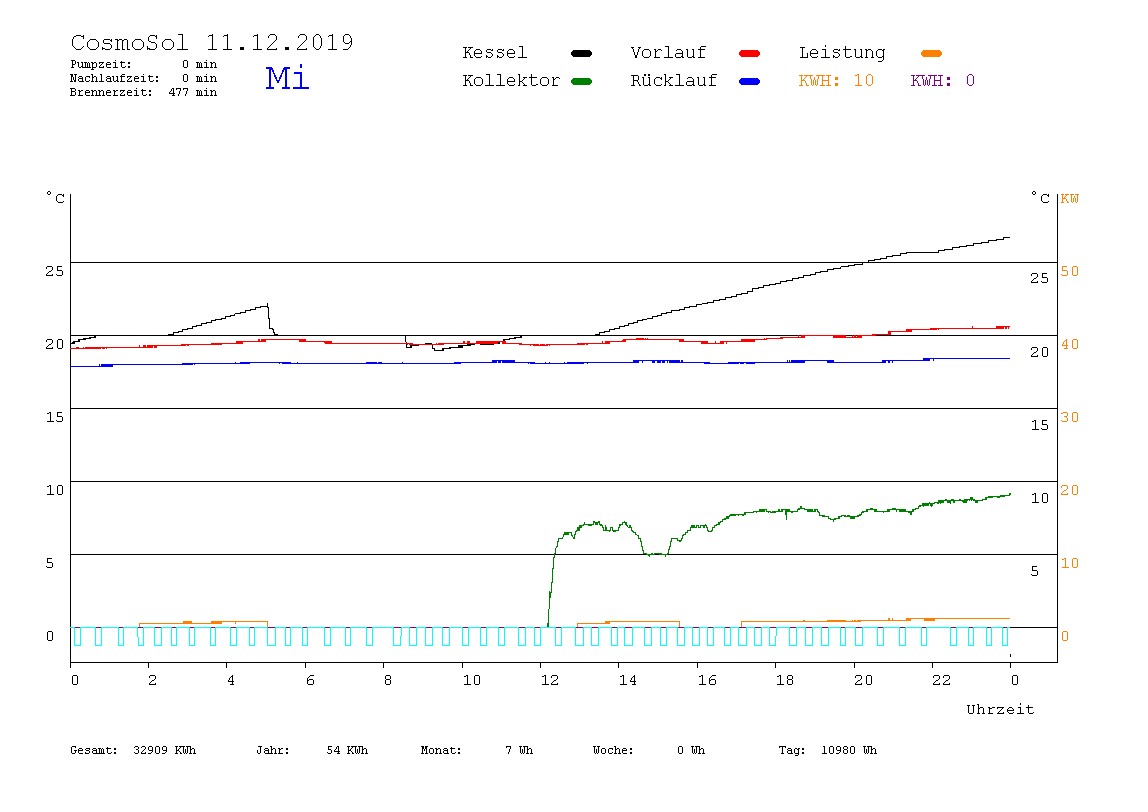Click the Rücklauf legend label
1148x812 pixels.
click(674, 81)
